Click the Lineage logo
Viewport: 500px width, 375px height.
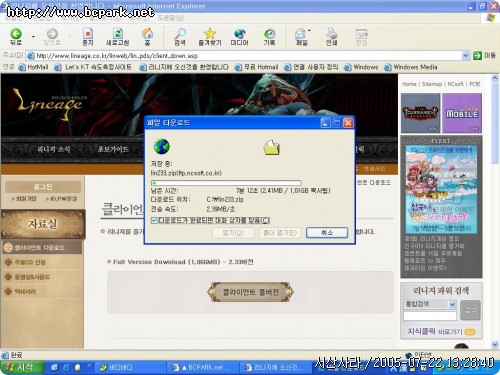click(50, 104)
